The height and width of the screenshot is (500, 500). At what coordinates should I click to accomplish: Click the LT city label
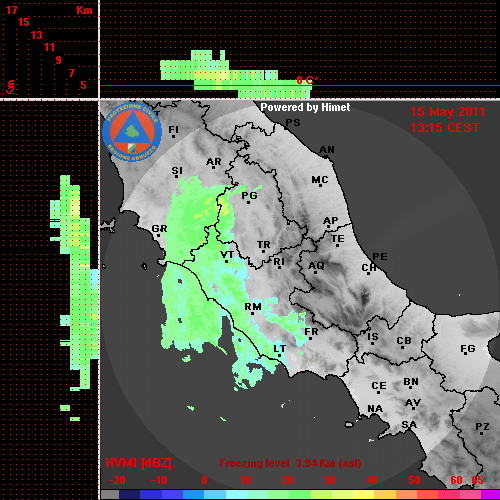tap(280, 349)
